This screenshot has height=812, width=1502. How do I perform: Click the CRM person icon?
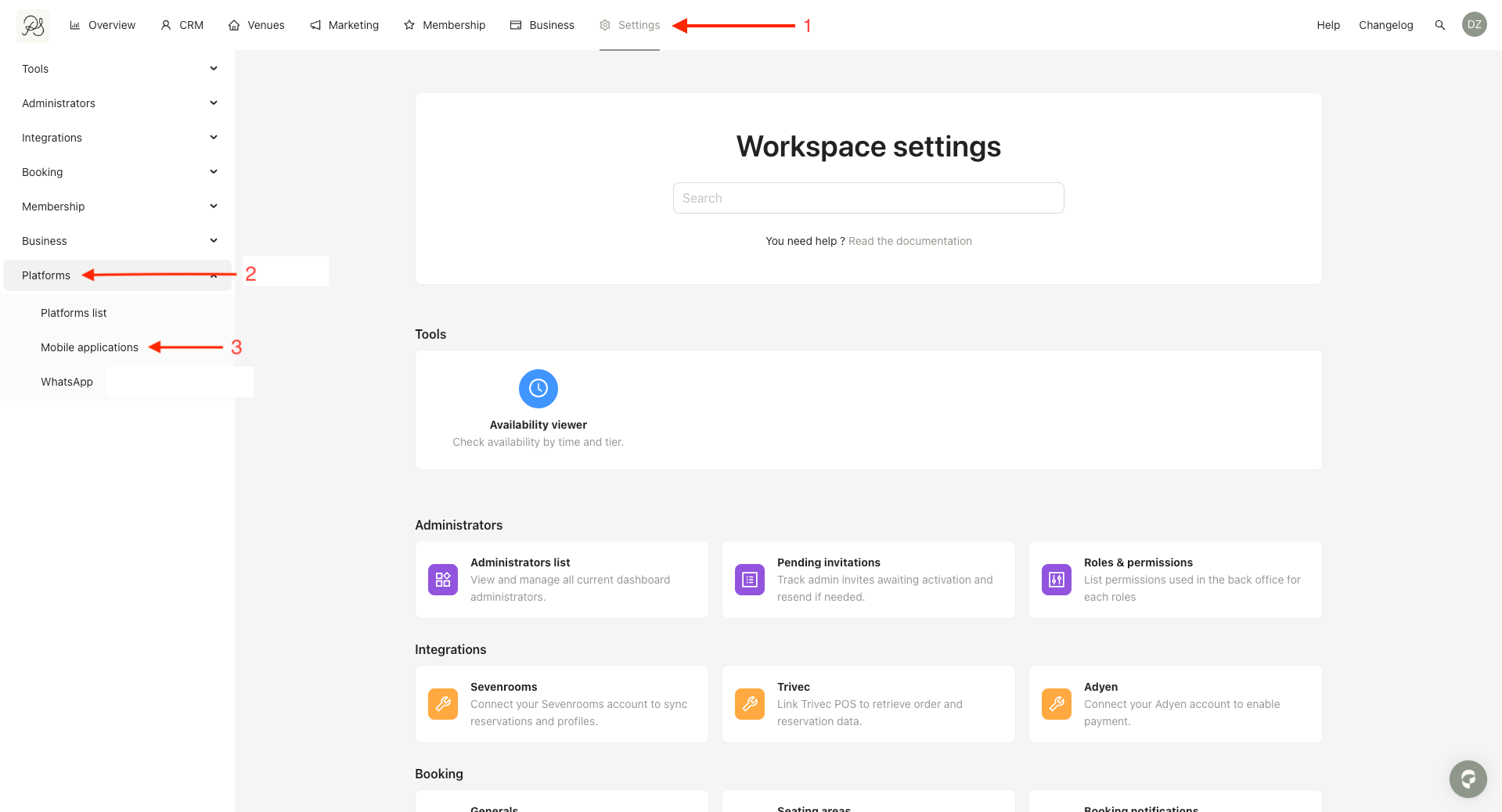166,25
